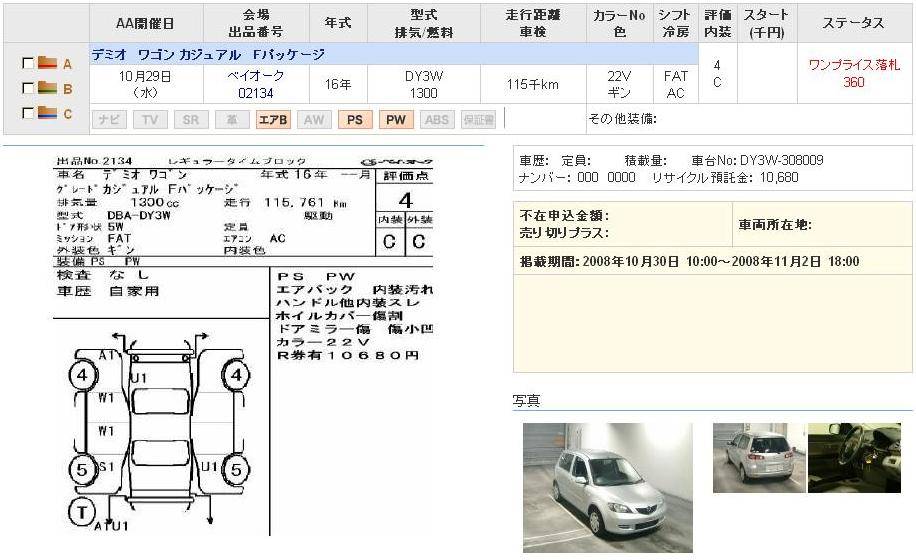Open the auction inspection sheet image
The height and width of the screenshot is (560, 916).
pos(244,345)
